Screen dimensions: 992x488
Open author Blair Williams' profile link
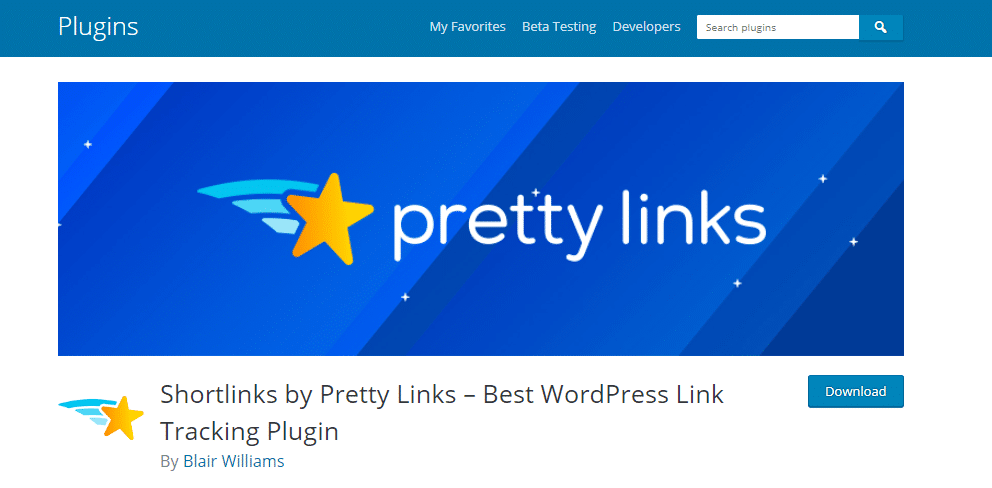[x=233, y=461]
